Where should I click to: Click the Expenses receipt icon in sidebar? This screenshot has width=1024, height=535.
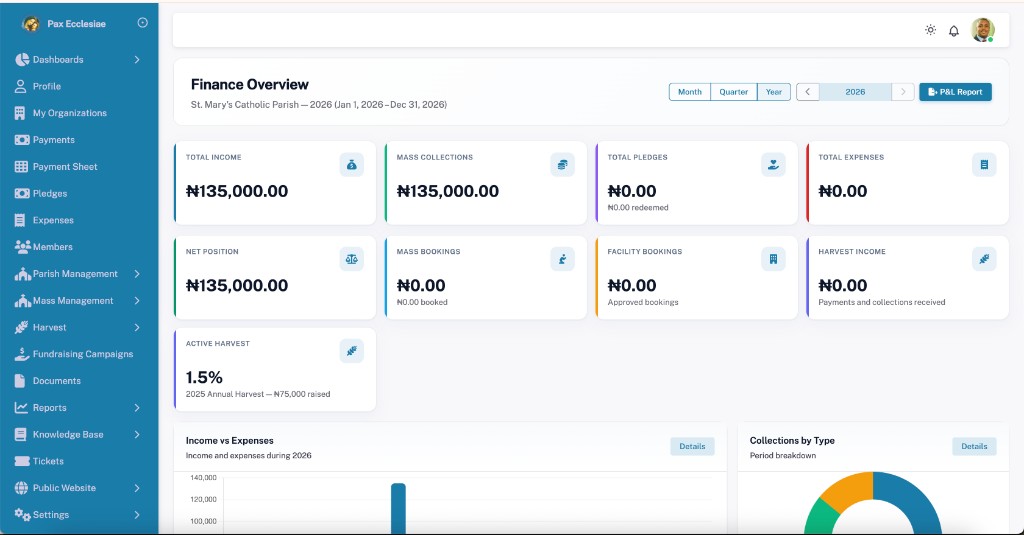[20, 220]
